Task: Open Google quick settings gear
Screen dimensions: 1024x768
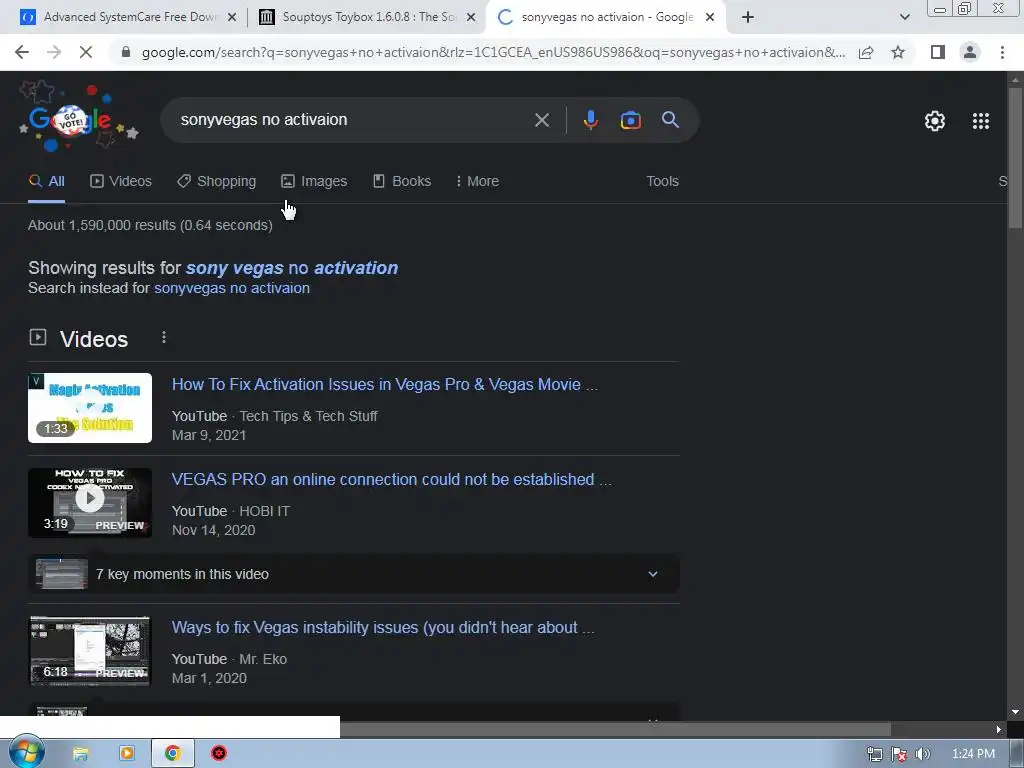Action: coord(935,121)
